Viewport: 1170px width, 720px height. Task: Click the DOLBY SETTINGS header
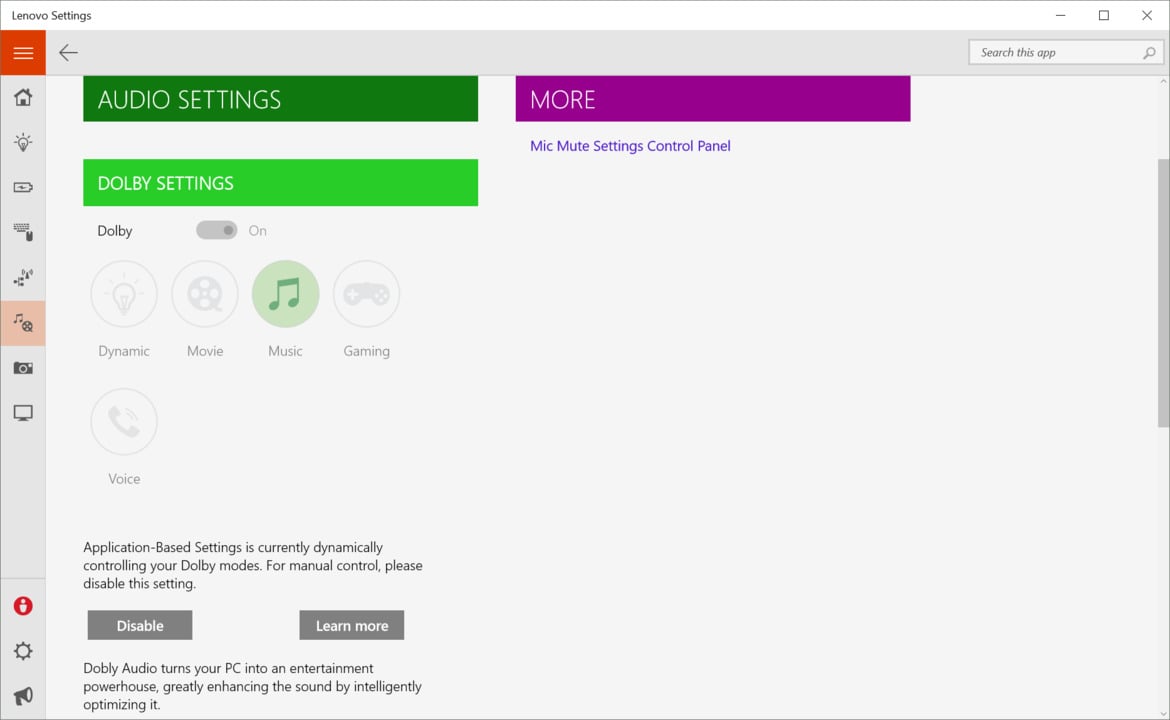pos(281,183)
